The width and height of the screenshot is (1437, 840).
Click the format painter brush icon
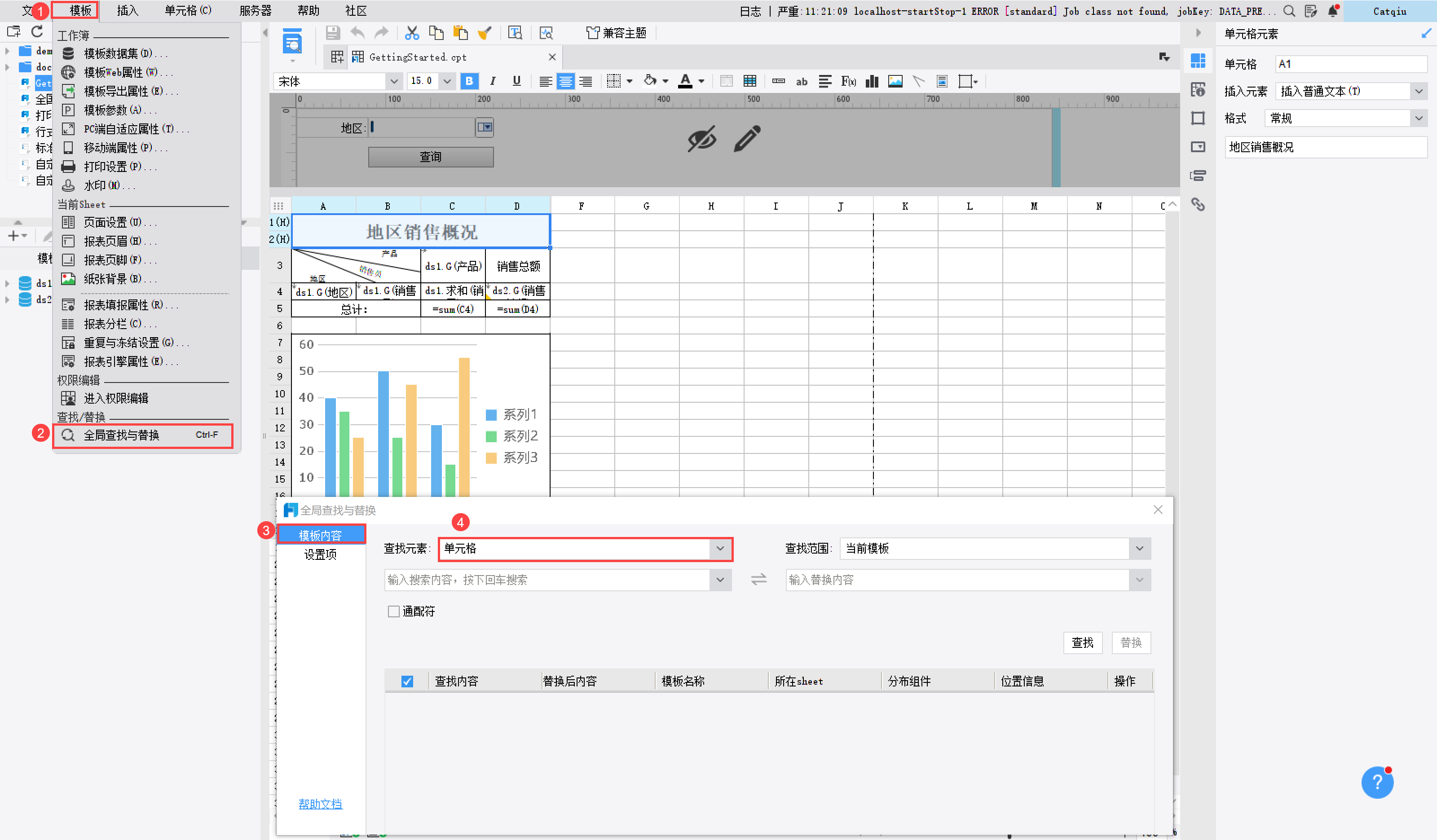click(x=484, y=33)
